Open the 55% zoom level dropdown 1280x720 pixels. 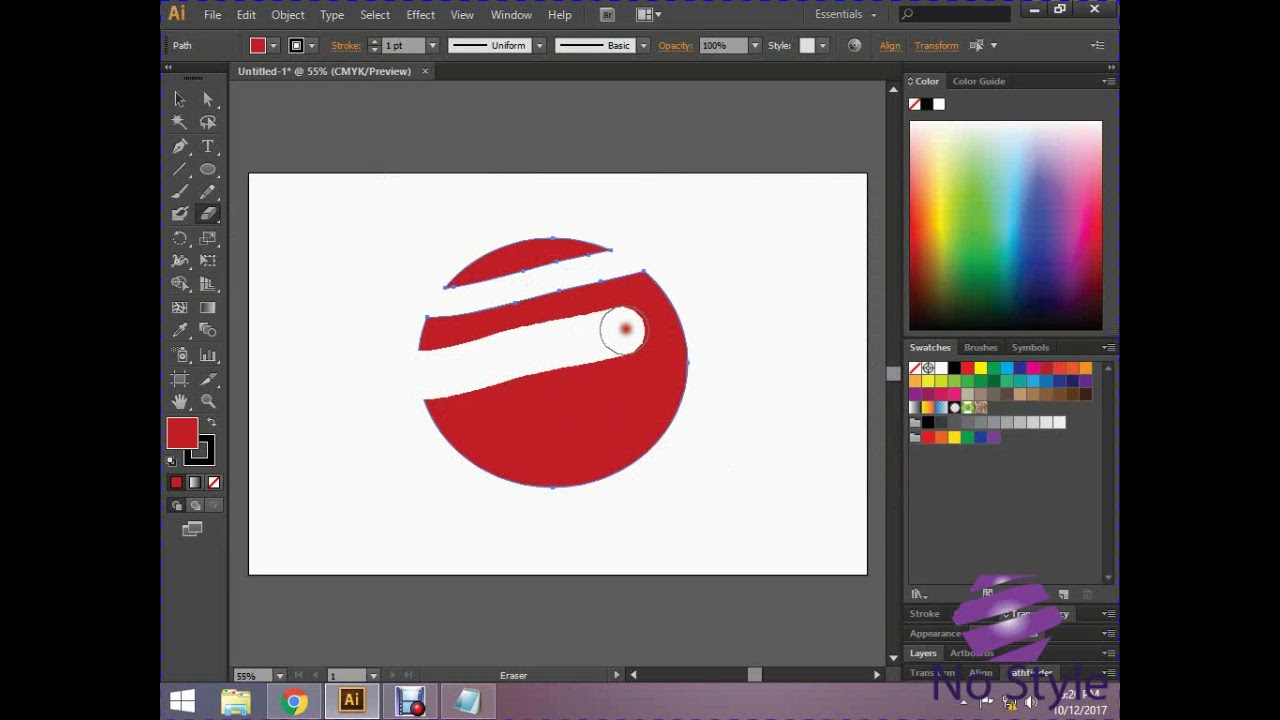point(279,676)
